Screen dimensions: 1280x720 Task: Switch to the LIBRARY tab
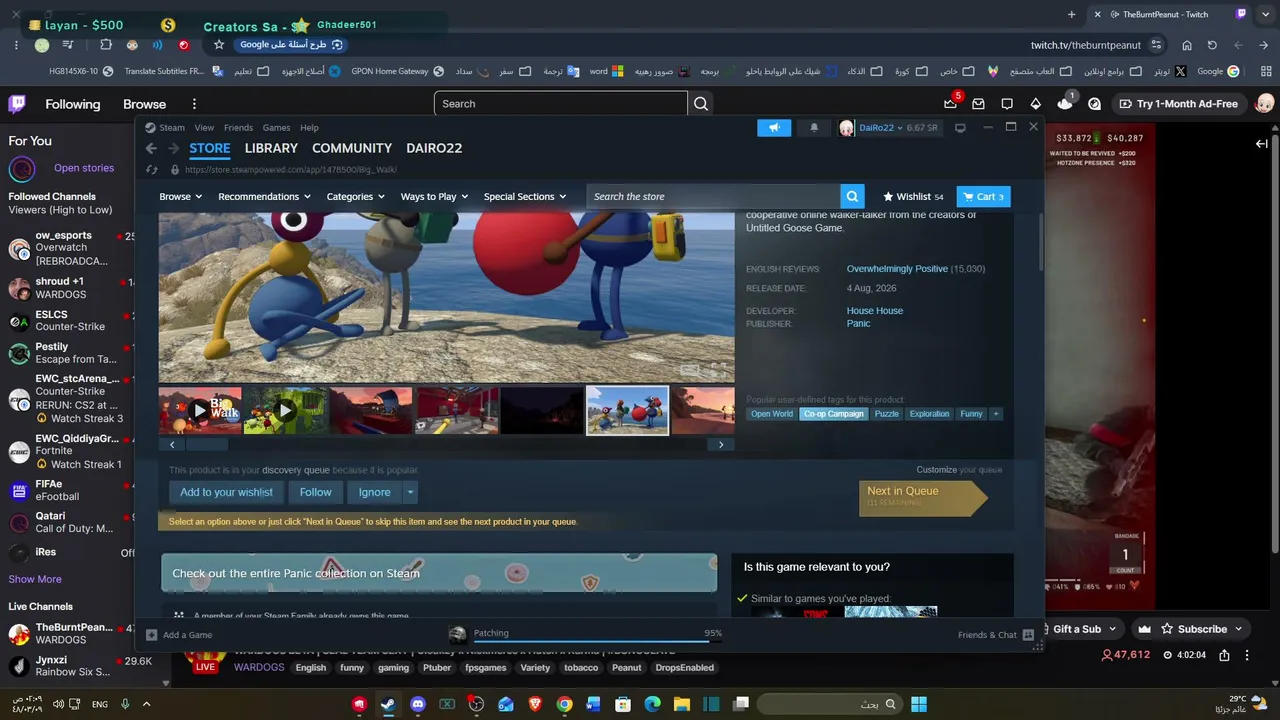point(271,148)
